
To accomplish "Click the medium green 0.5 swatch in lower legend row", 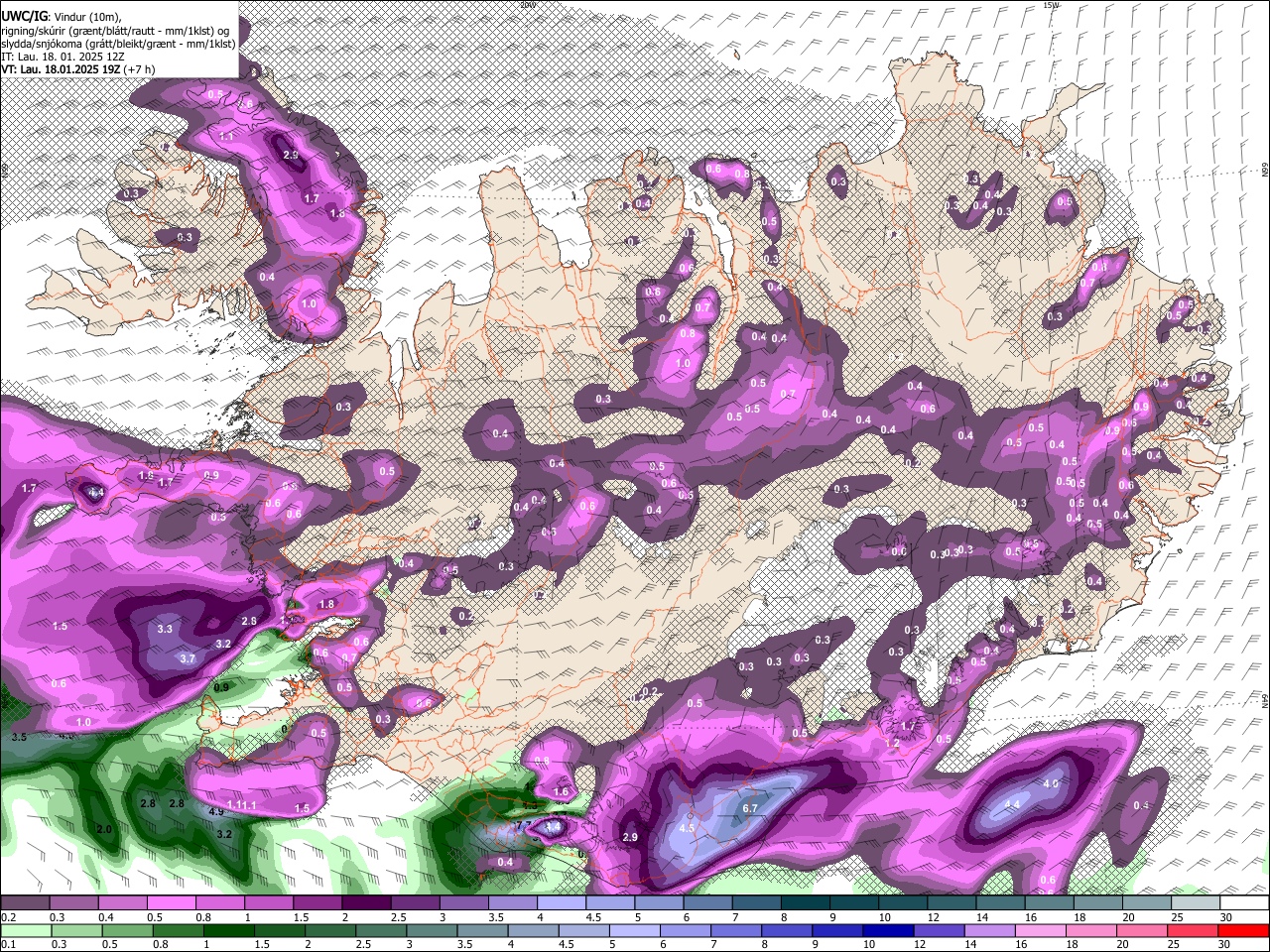I will tap(128, 930).
